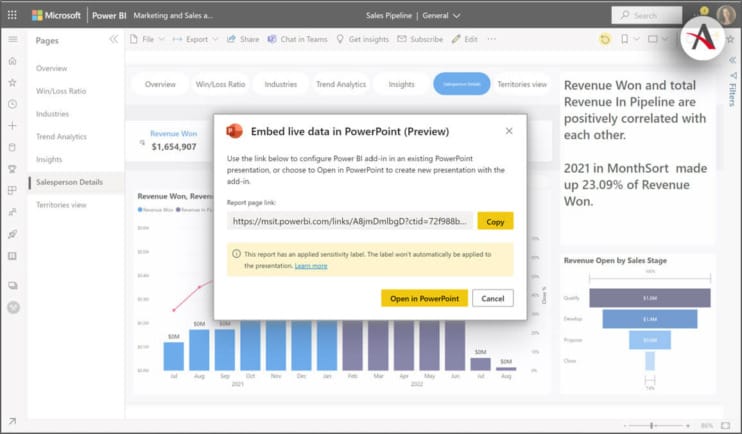Screen dimensions: 742x434
Task: Click the Cancel button in dialog
Action: [x=493, y=298]
